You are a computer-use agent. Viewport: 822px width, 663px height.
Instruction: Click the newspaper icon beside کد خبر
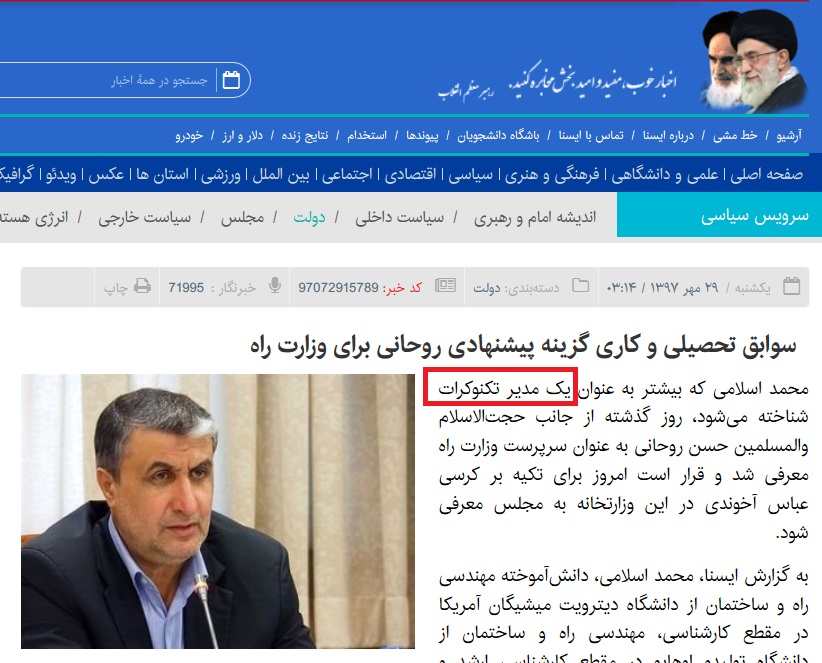[x=445, y=286]
